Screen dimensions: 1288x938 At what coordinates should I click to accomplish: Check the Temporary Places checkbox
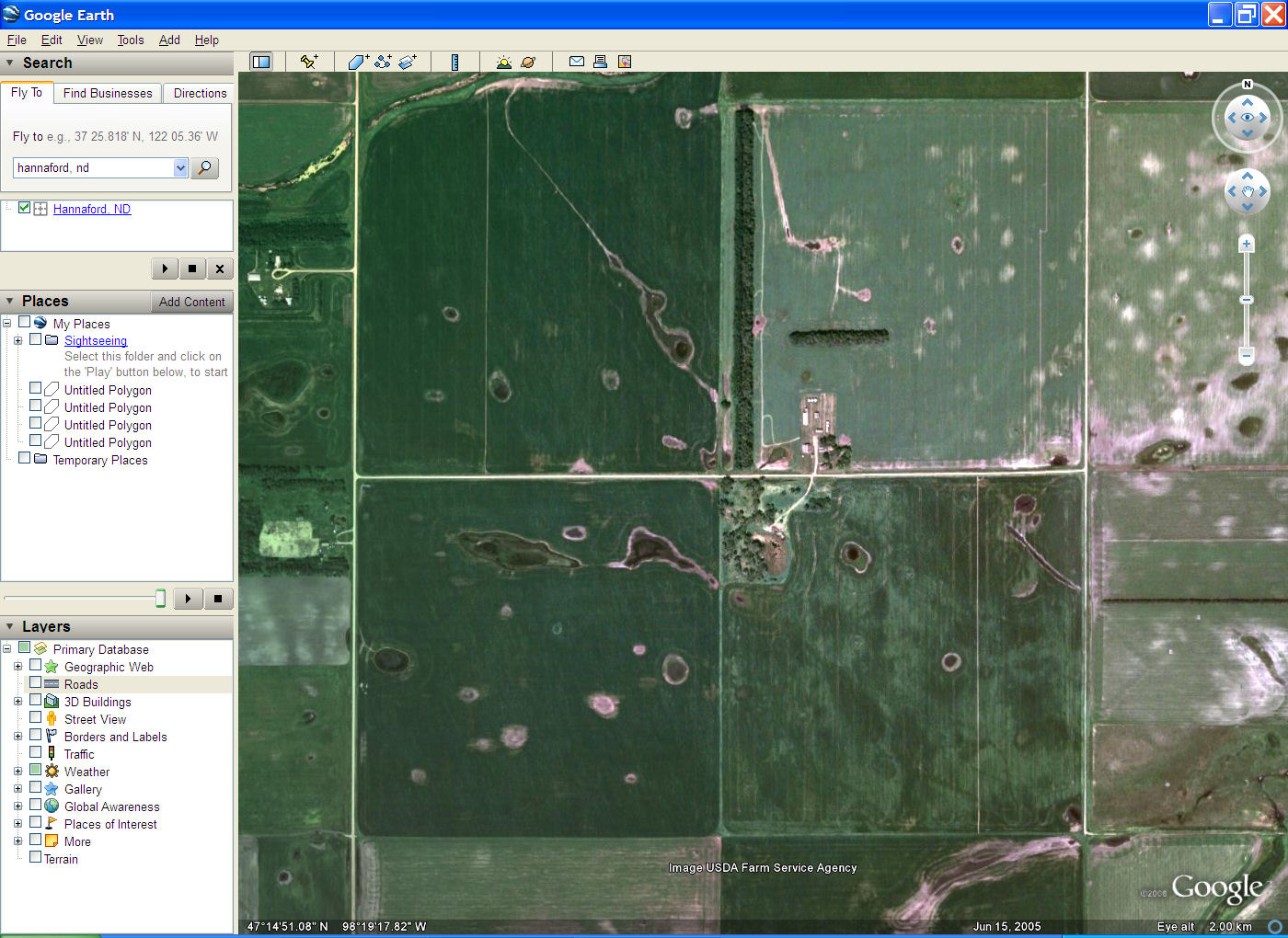(x=25, y=458)
